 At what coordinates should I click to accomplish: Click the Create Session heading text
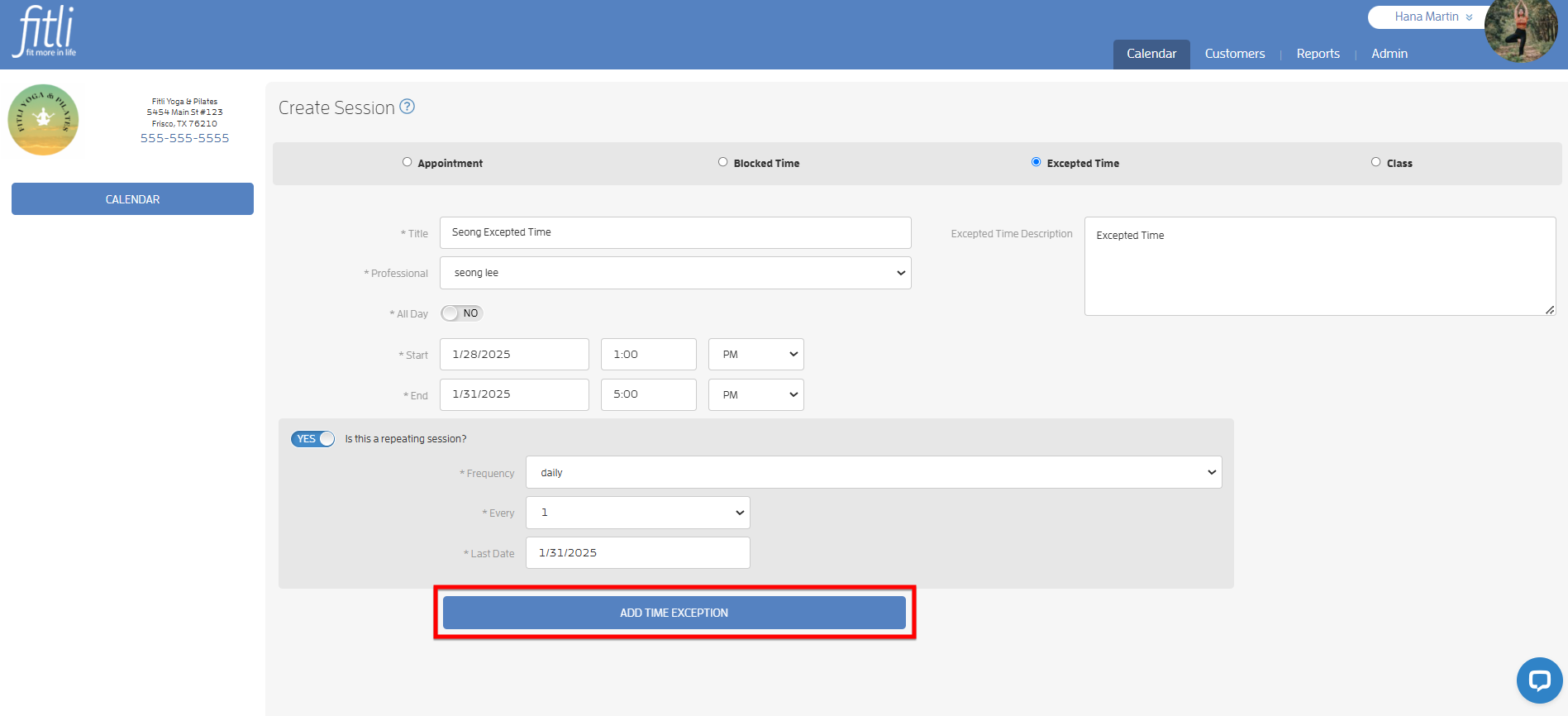click(336, 107)
